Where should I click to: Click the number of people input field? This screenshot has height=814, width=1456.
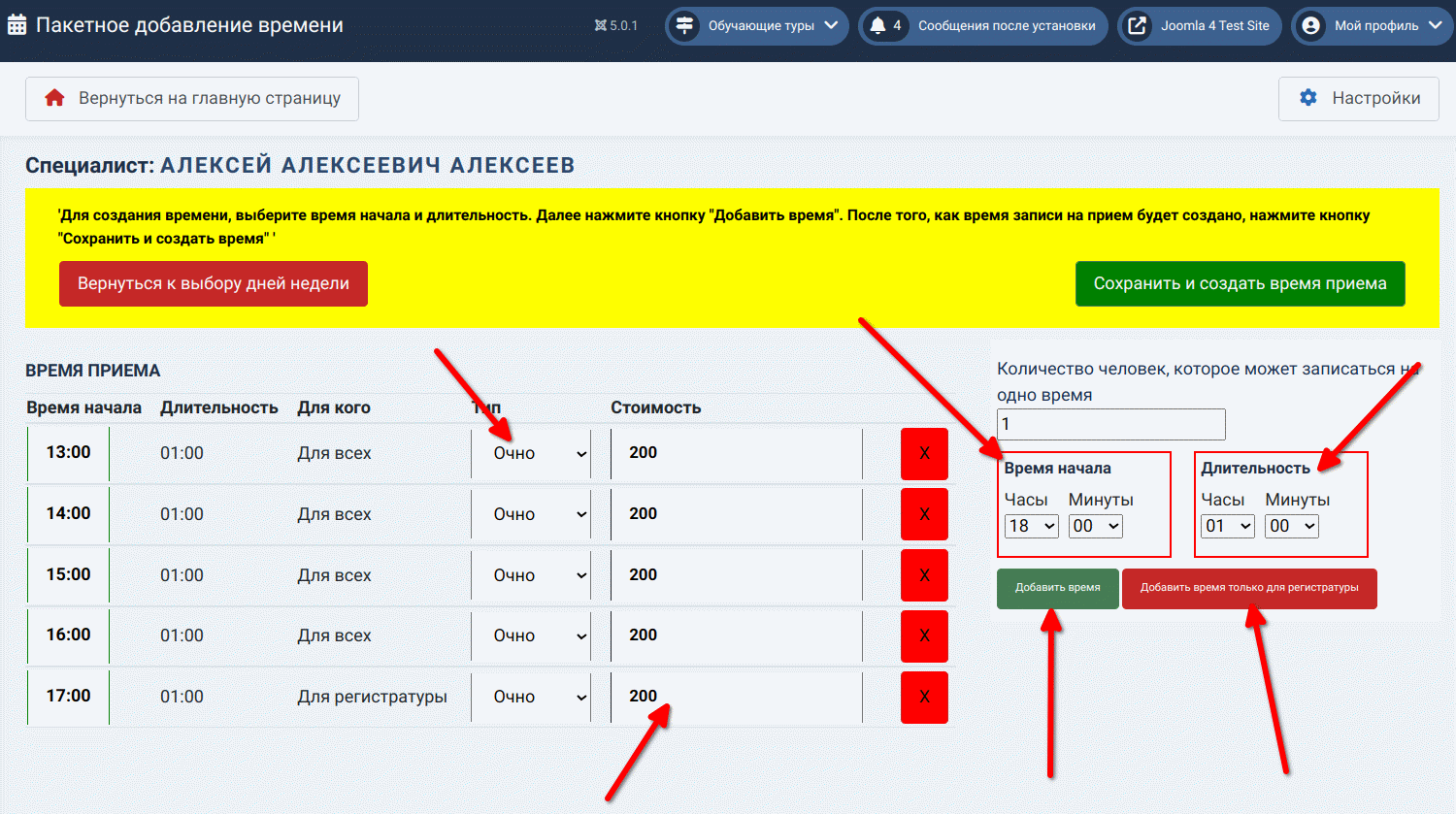pyautogui.click(x=1110, y=424)
